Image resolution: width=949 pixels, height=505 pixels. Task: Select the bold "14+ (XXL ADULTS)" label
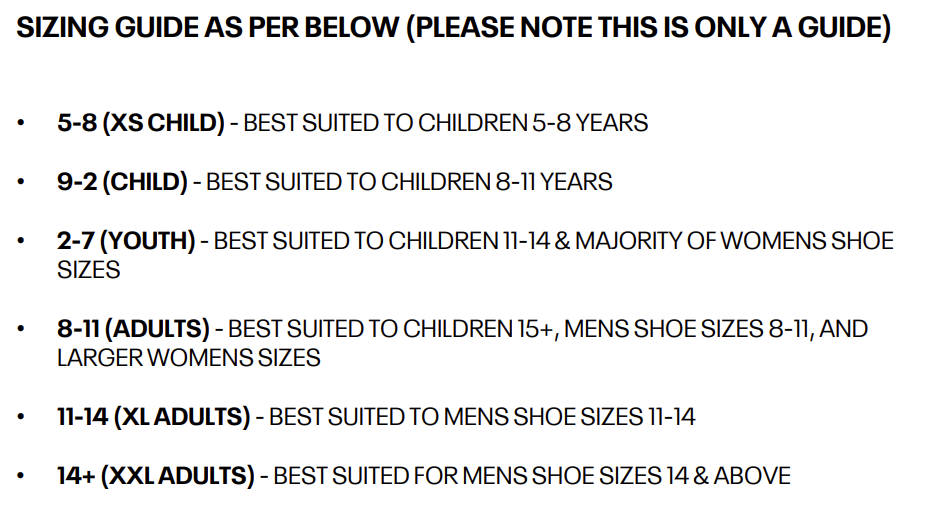[155, 475]
